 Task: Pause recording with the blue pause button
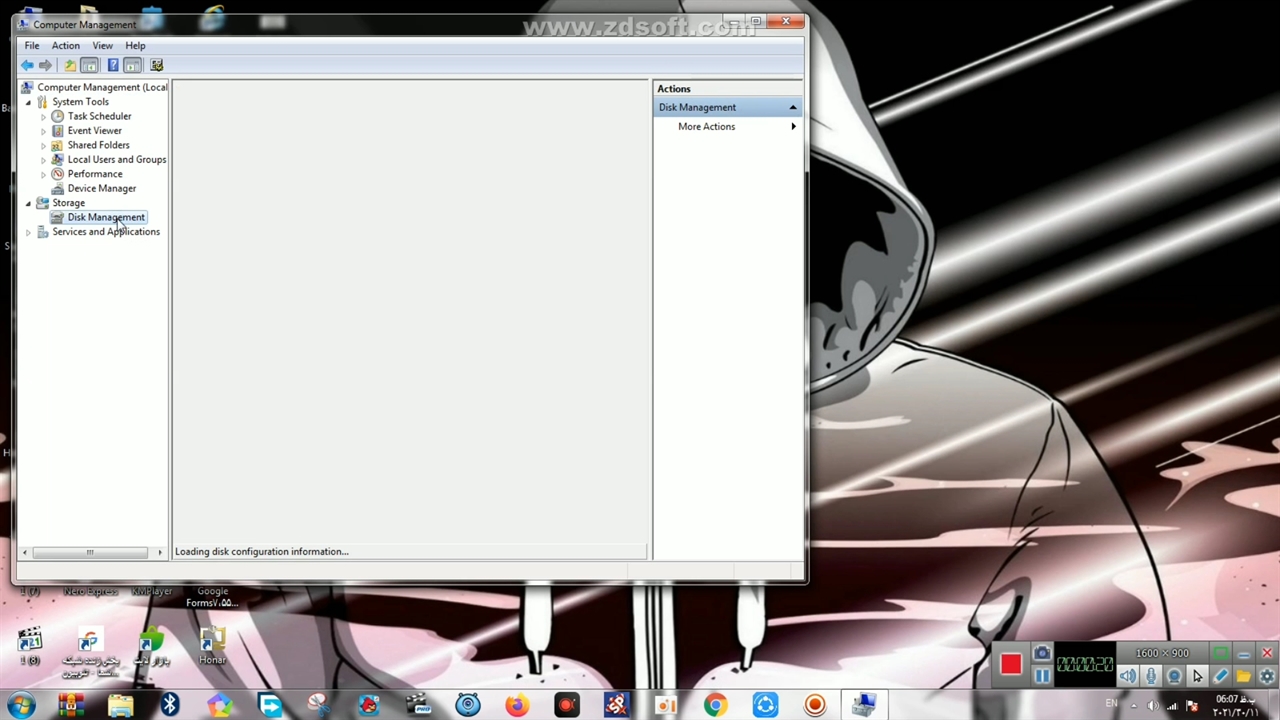pos(1042,677)
